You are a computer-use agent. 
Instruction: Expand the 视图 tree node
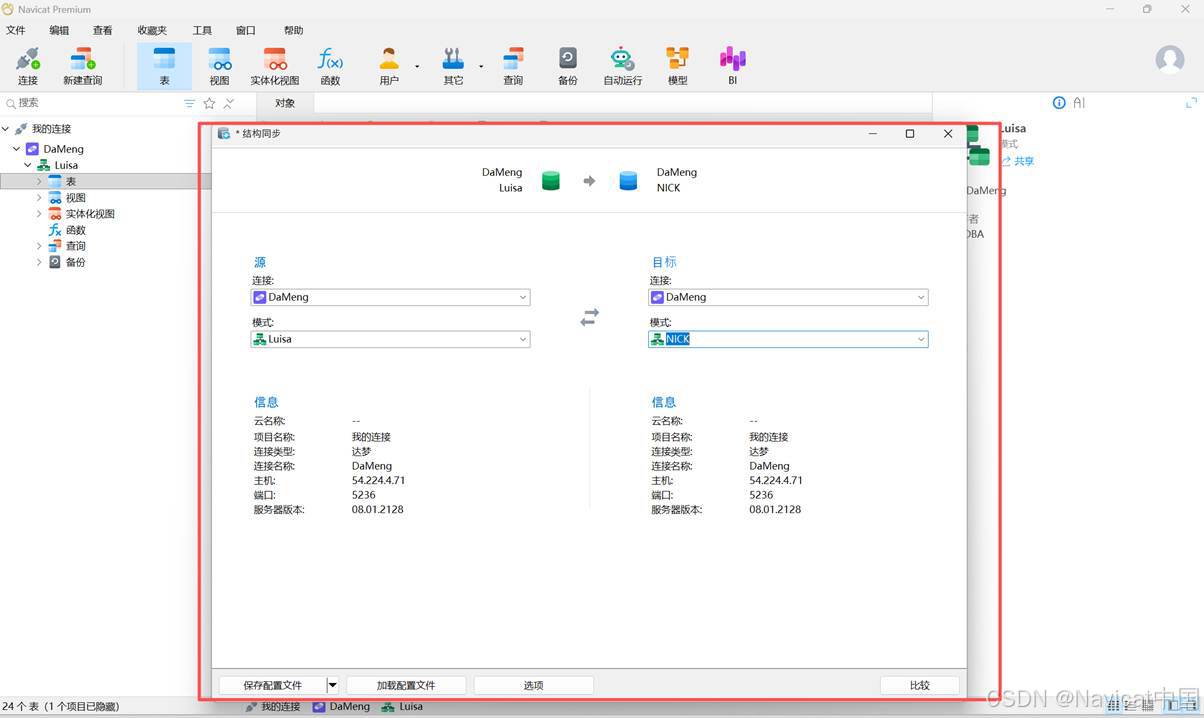(x=39, y=198)
